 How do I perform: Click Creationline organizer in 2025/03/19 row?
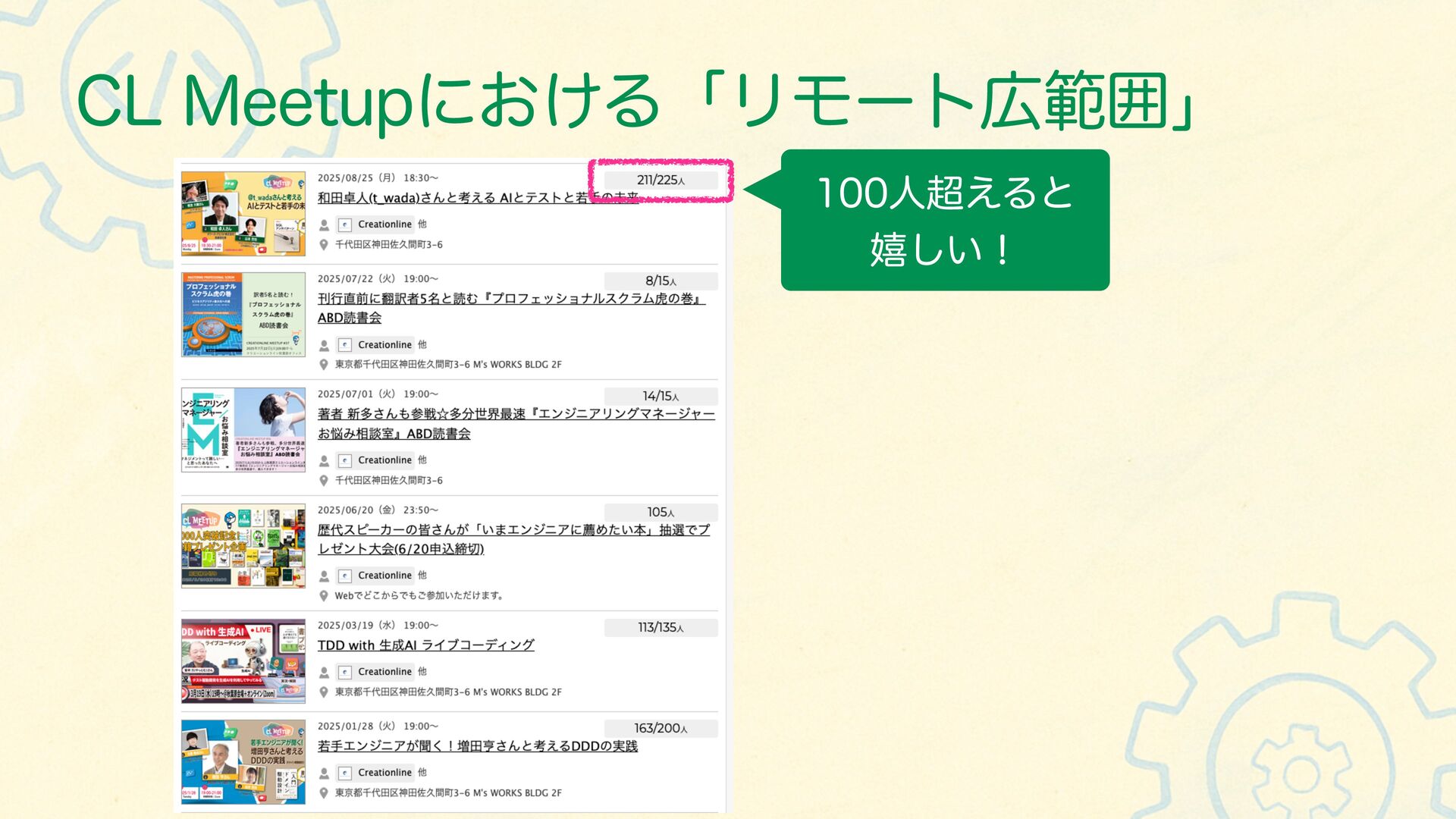click(x=375, y=672)
